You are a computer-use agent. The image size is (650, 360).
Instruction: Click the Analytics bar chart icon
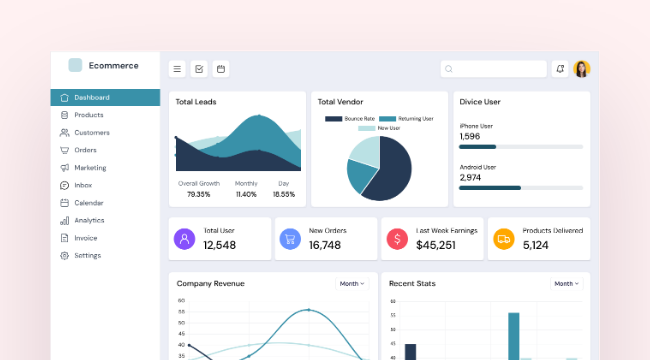(x=64, y=221)
